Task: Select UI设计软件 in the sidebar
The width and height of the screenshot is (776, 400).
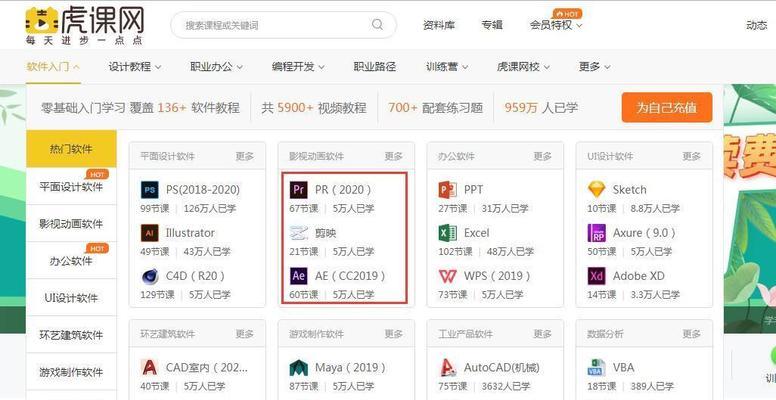Action: point(71,298)
